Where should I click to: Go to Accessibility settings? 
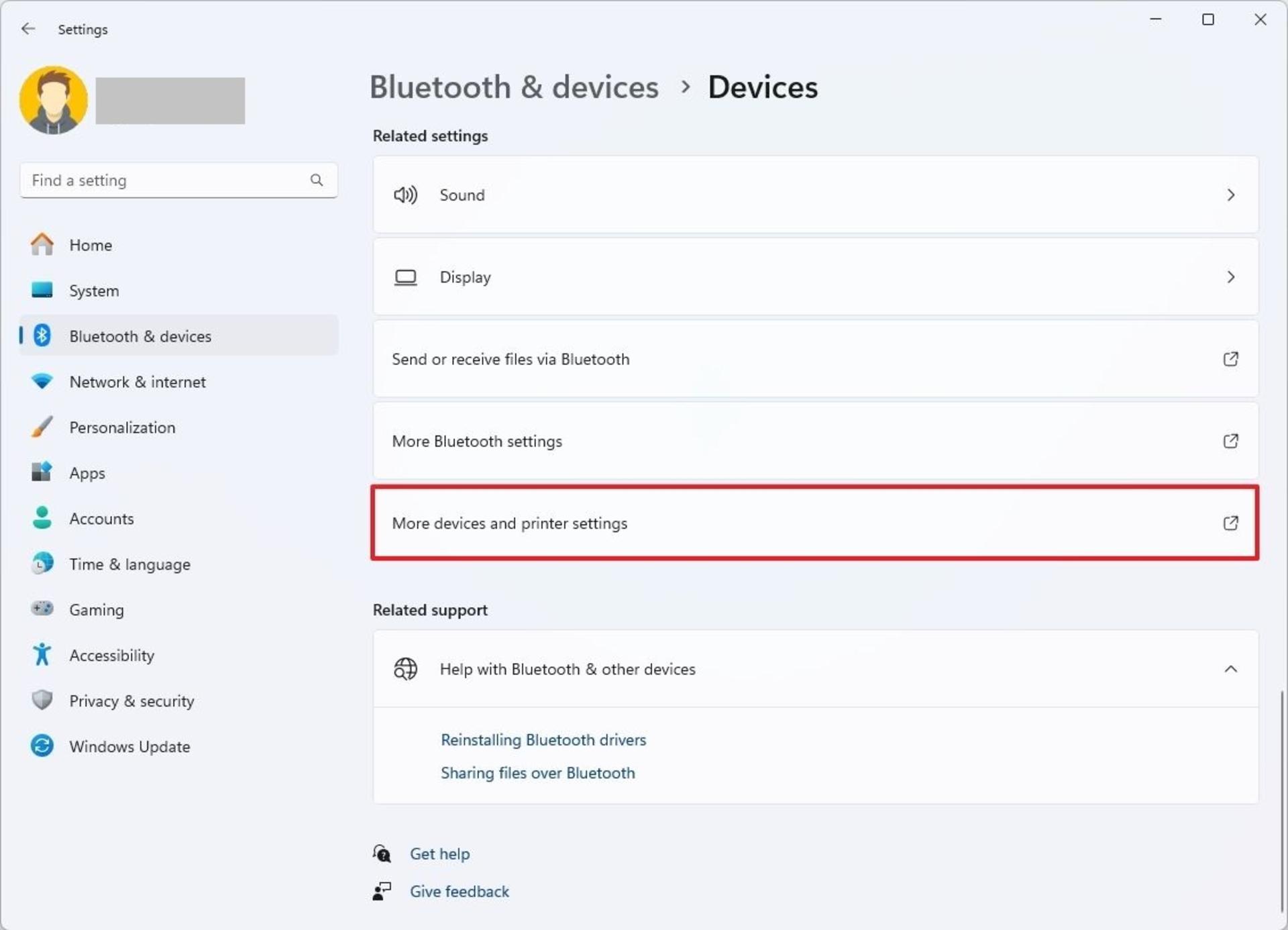pyautogui.click(x=178, y=655)
